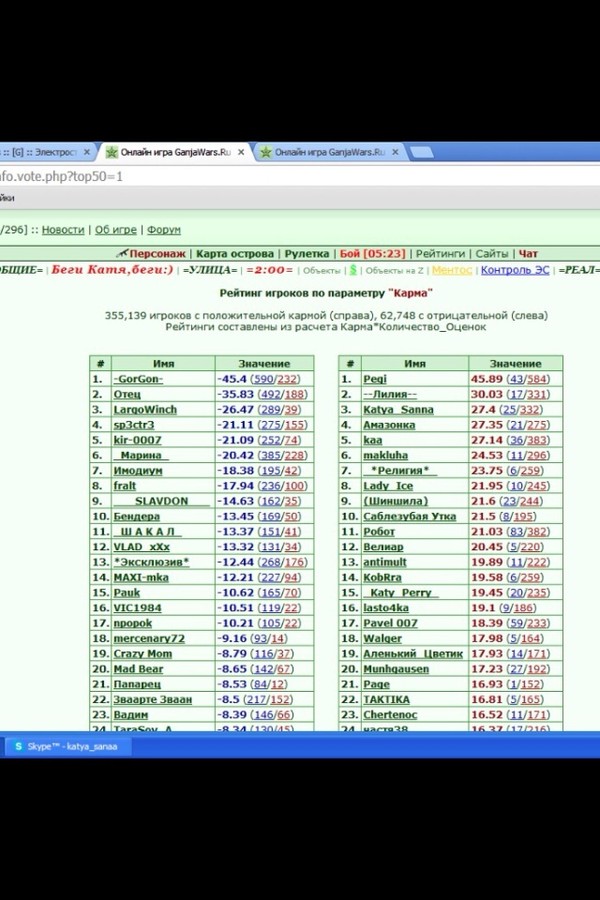
Task: Open player --Лилия-- profile
Action: [390, 394]
